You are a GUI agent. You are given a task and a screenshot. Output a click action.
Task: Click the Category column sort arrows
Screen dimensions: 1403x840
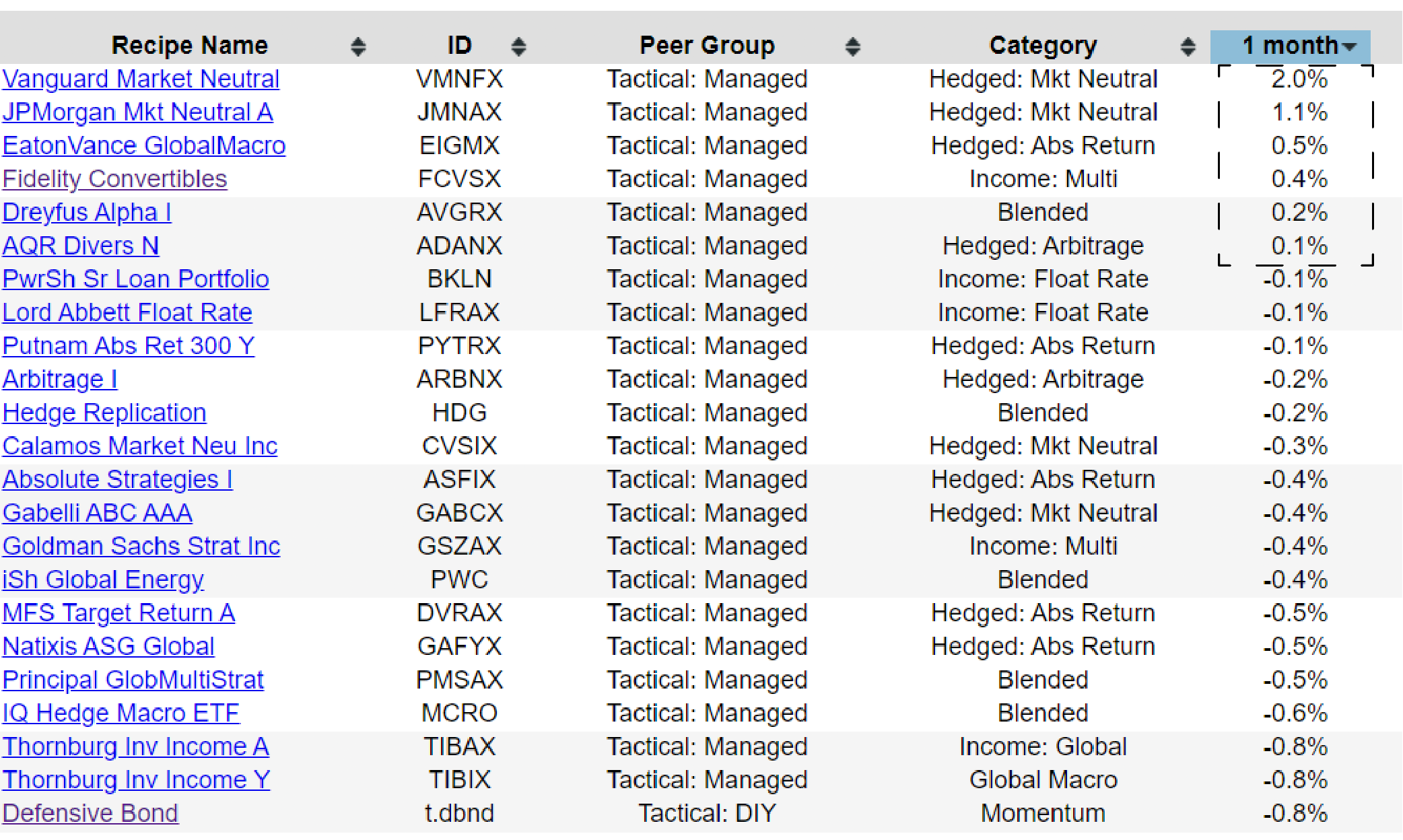tap(1188, 46)
